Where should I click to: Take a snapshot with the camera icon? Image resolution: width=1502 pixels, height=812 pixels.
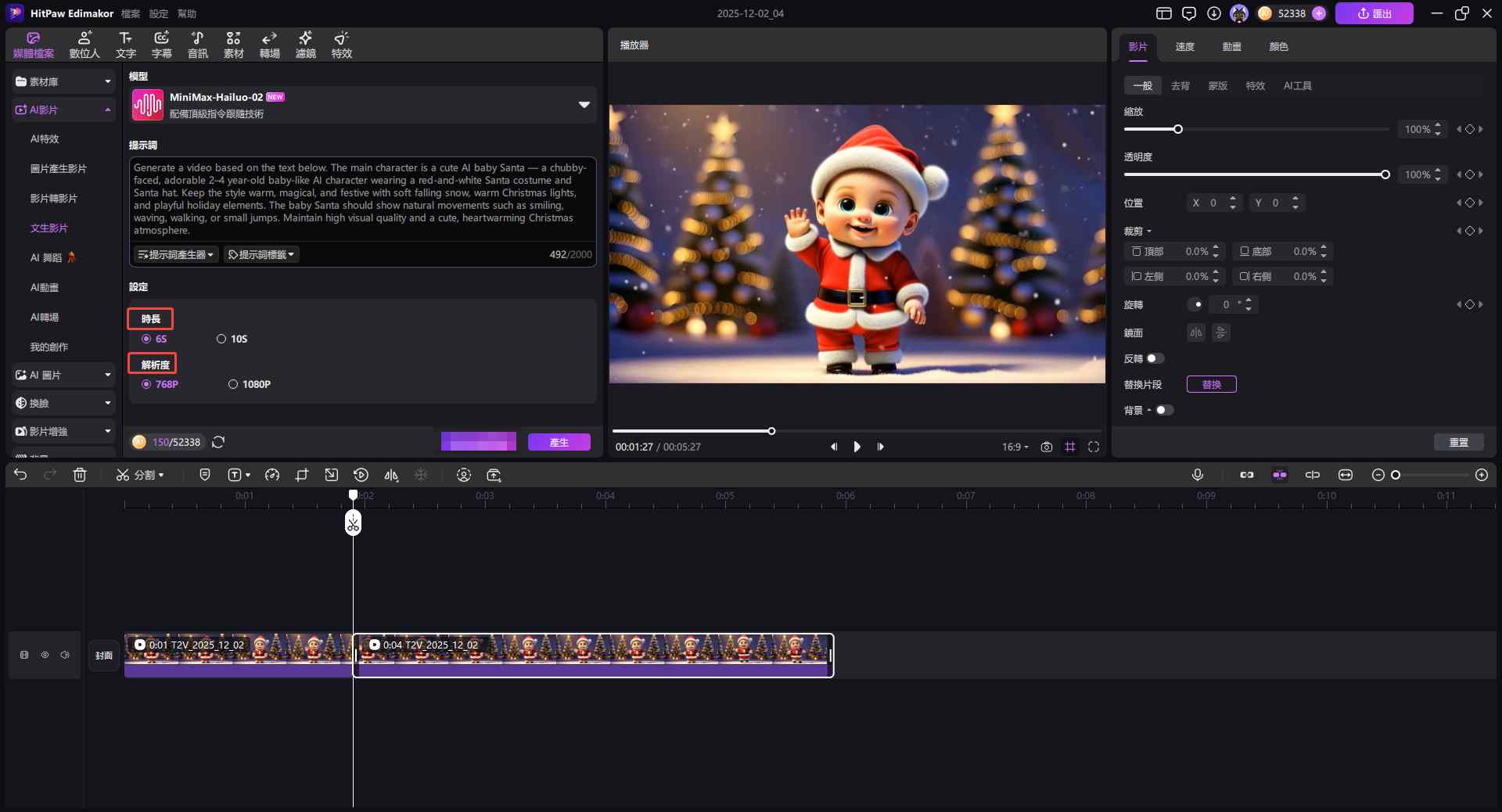click(1046, 447)
